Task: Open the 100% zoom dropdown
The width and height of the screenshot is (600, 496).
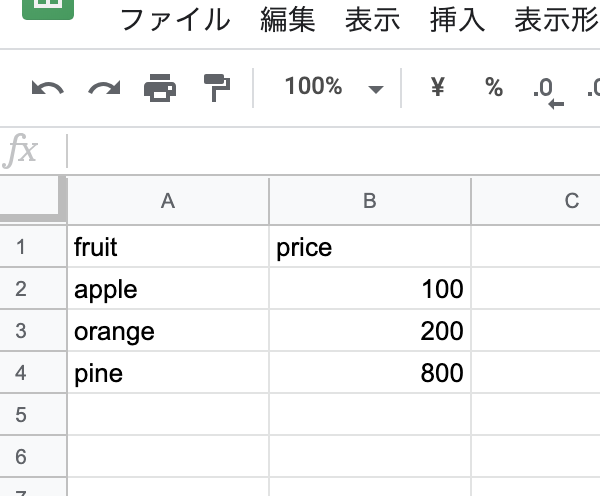Action: [x=333, y=87]
